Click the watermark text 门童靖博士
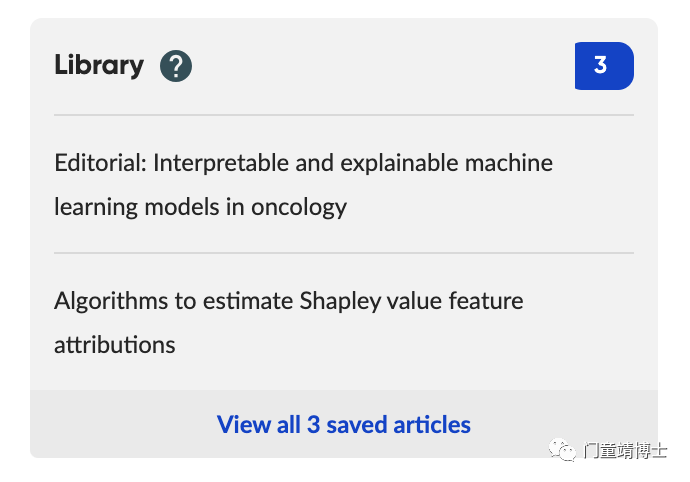Screen dimensions: 690x482 (625, 450)
